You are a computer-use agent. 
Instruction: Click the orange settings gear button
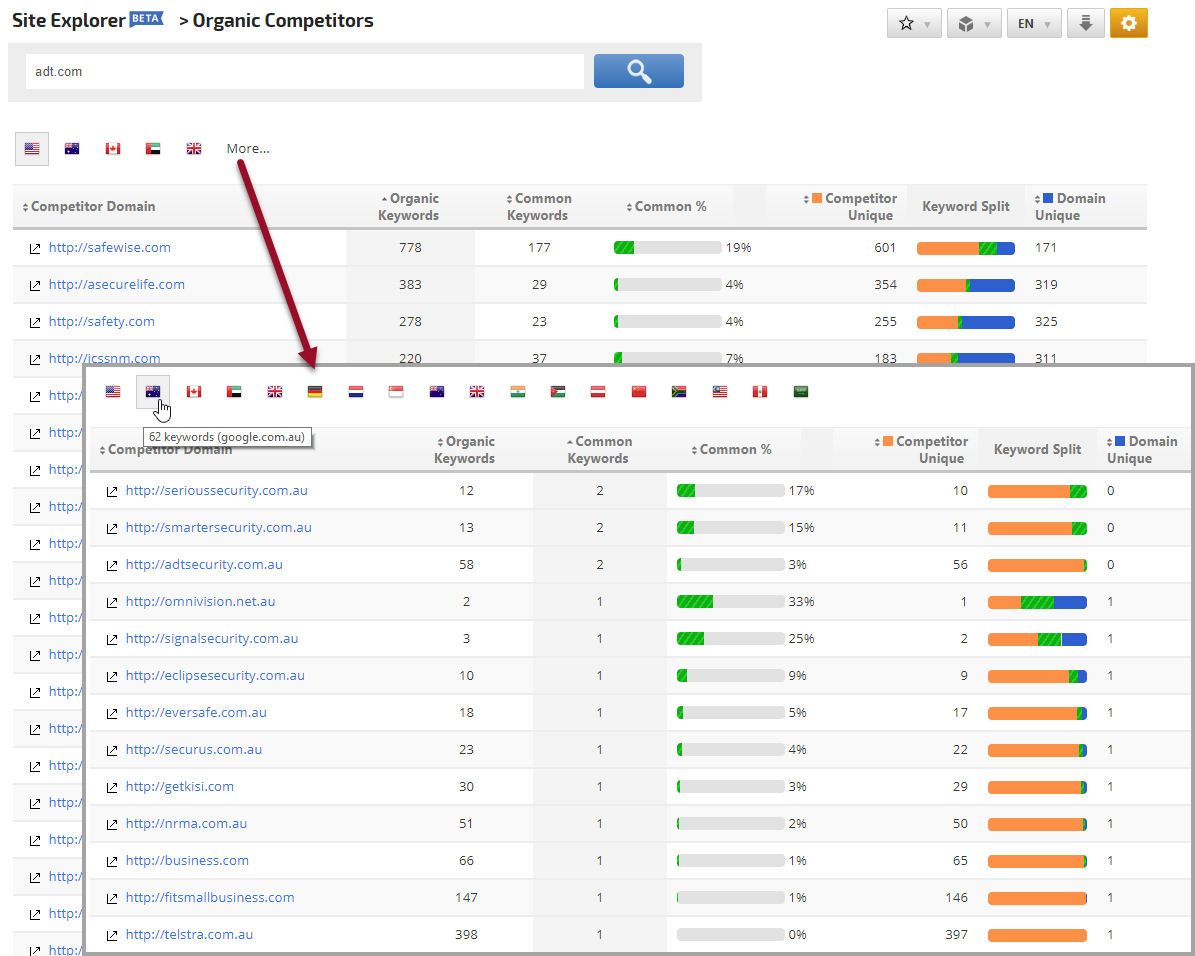[1128, 24]
